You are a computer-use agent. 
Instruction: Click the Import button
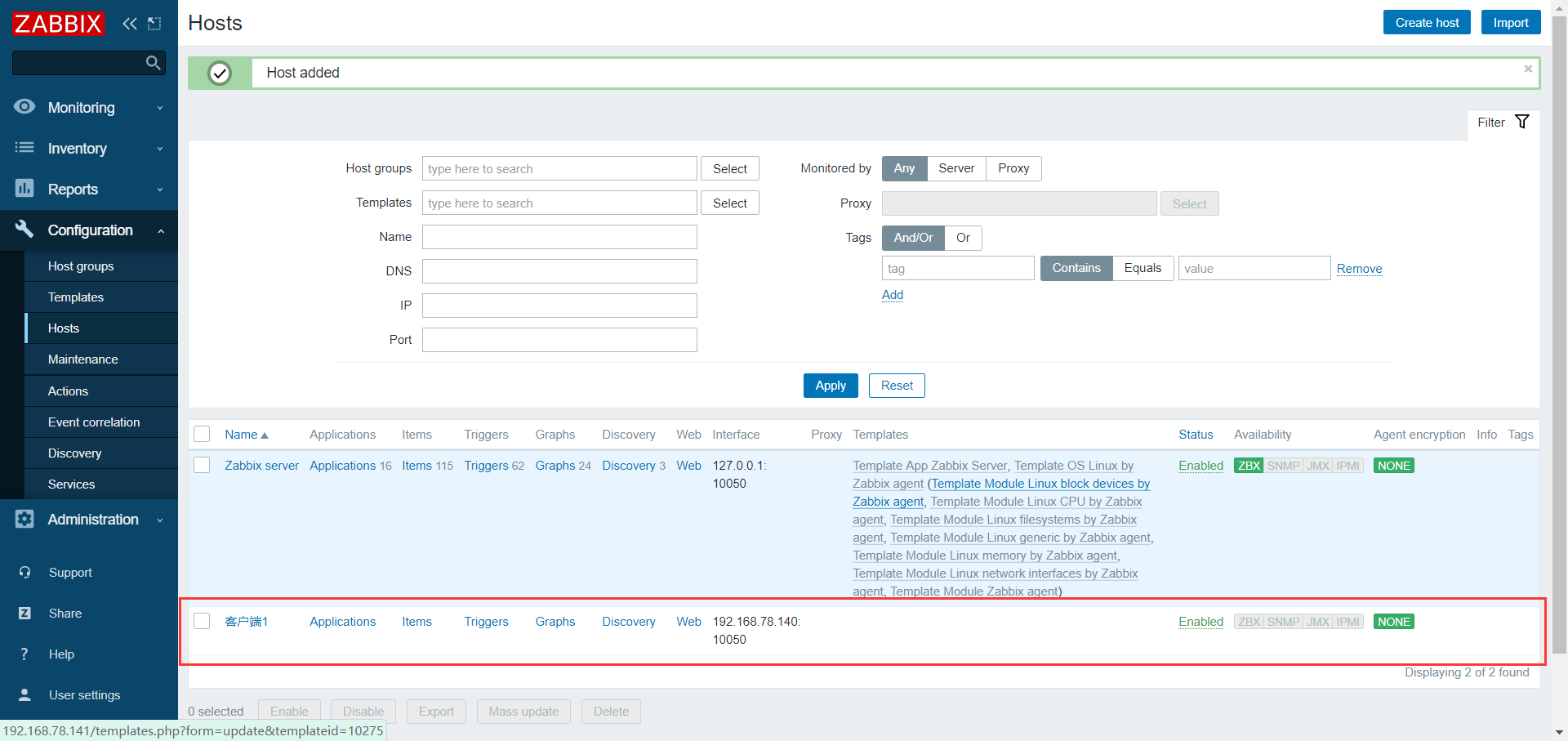pyautogui.click(x=1511, y=23)
